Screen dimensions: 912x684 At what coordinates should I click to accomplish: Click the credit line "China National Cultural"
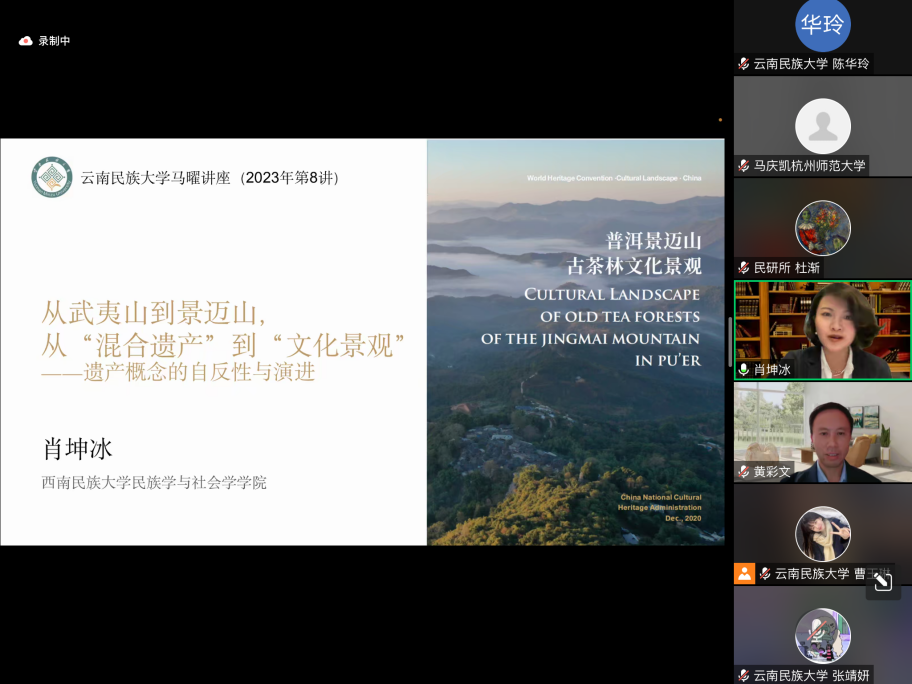coord(661,497)
